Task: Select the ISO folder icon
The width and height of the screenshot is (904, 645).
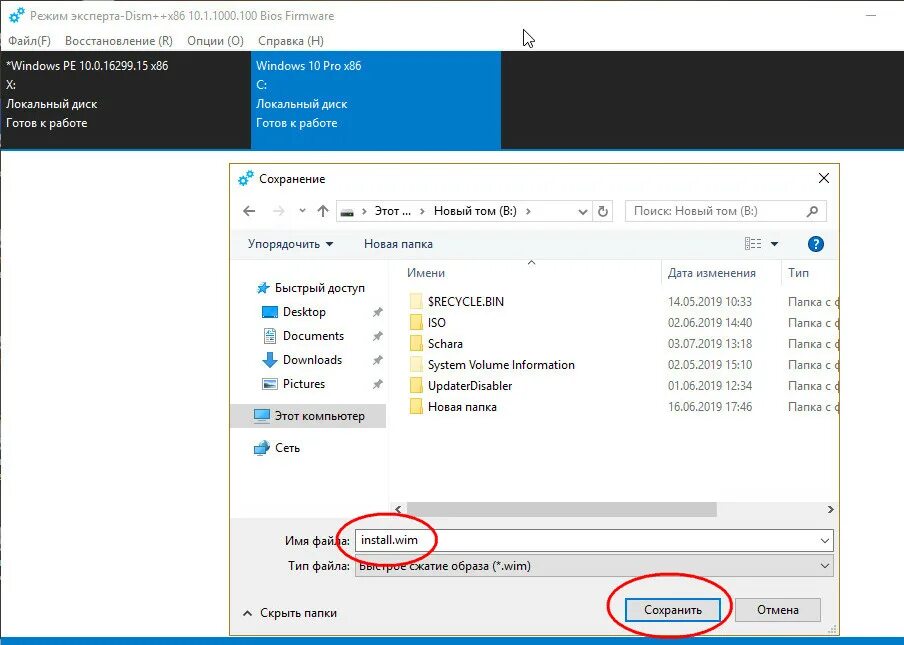Action: tap(416, 322)
